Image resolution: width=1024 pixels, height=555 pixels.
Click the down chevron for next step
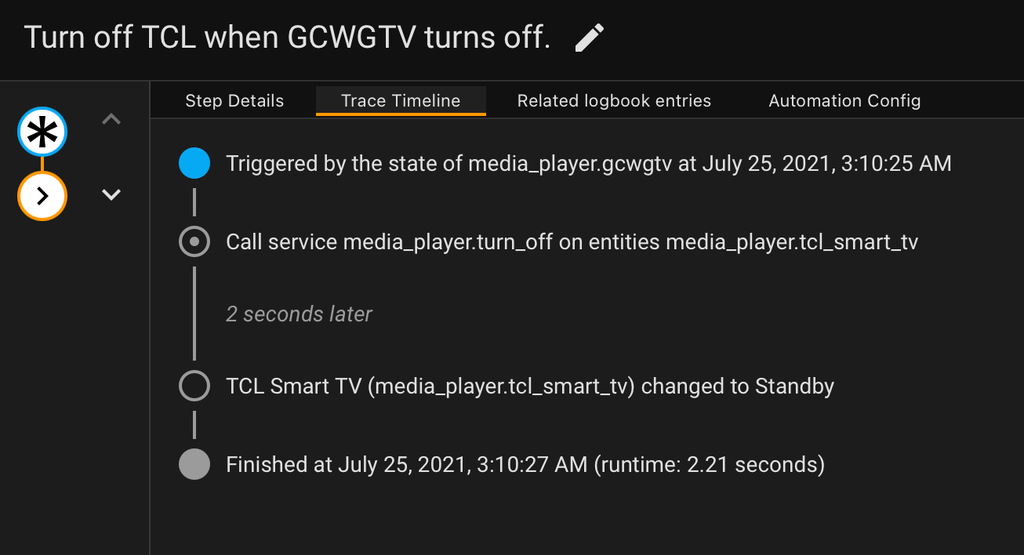pyautogui.click(x=112, y=195)
